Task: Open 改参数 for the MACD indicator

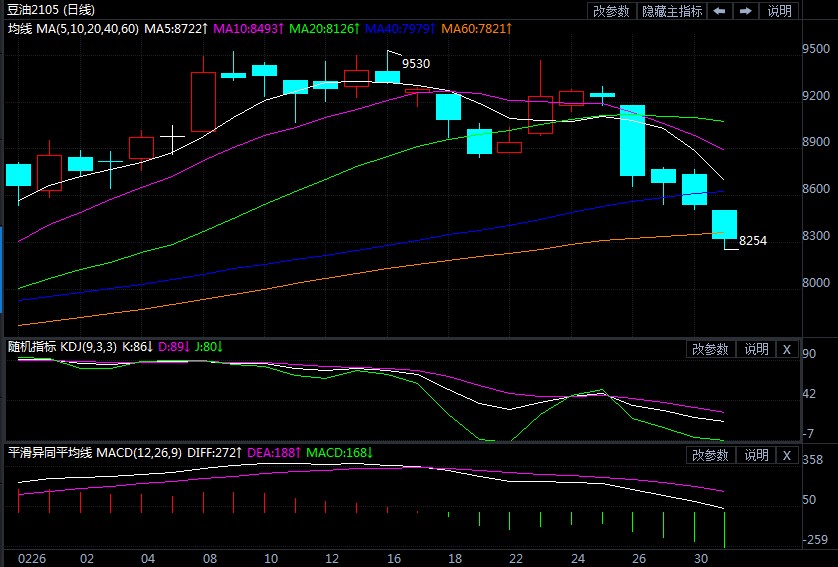Action: click(x=710, y=456)
